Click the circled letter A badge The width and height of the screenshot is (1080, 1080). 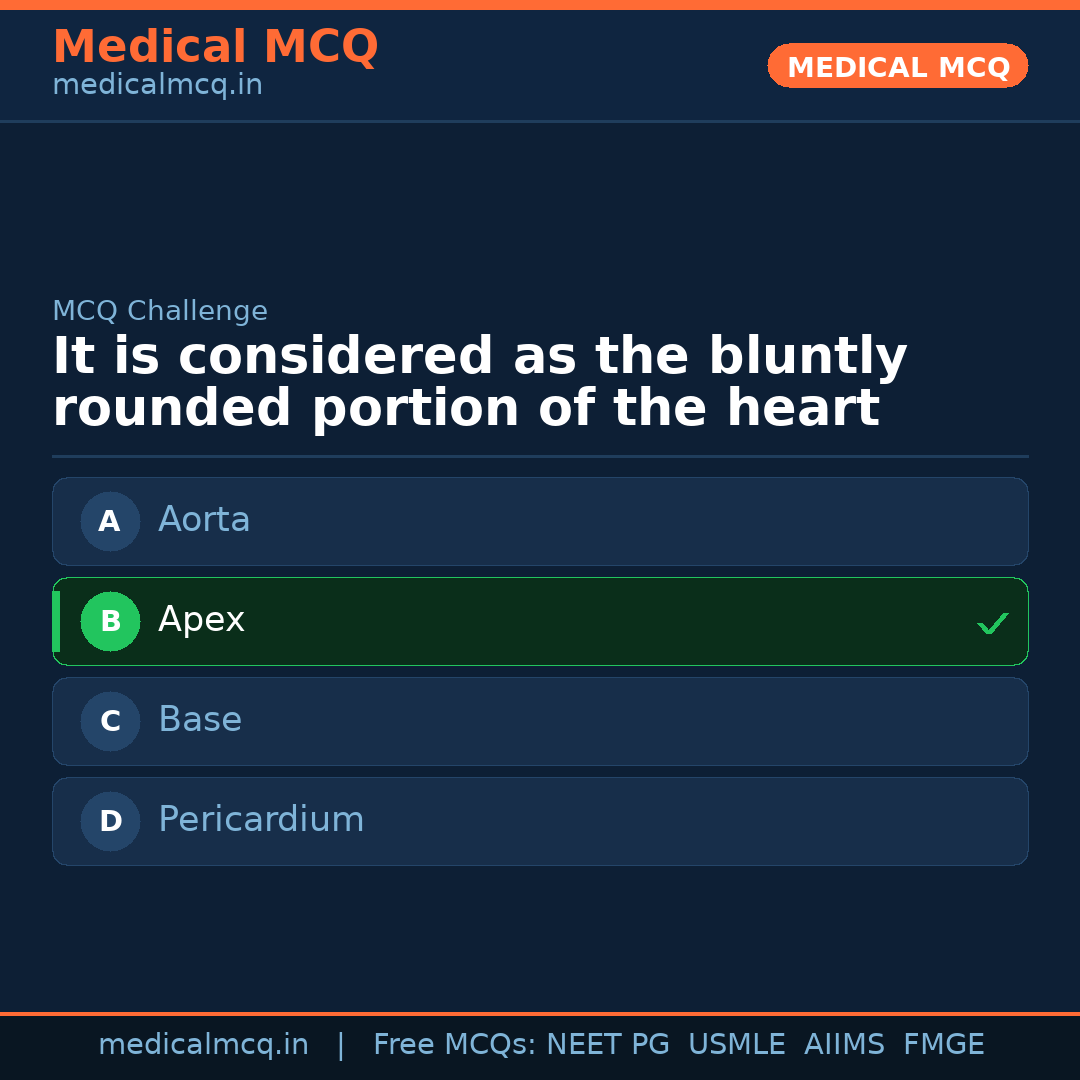pos(110,521)
